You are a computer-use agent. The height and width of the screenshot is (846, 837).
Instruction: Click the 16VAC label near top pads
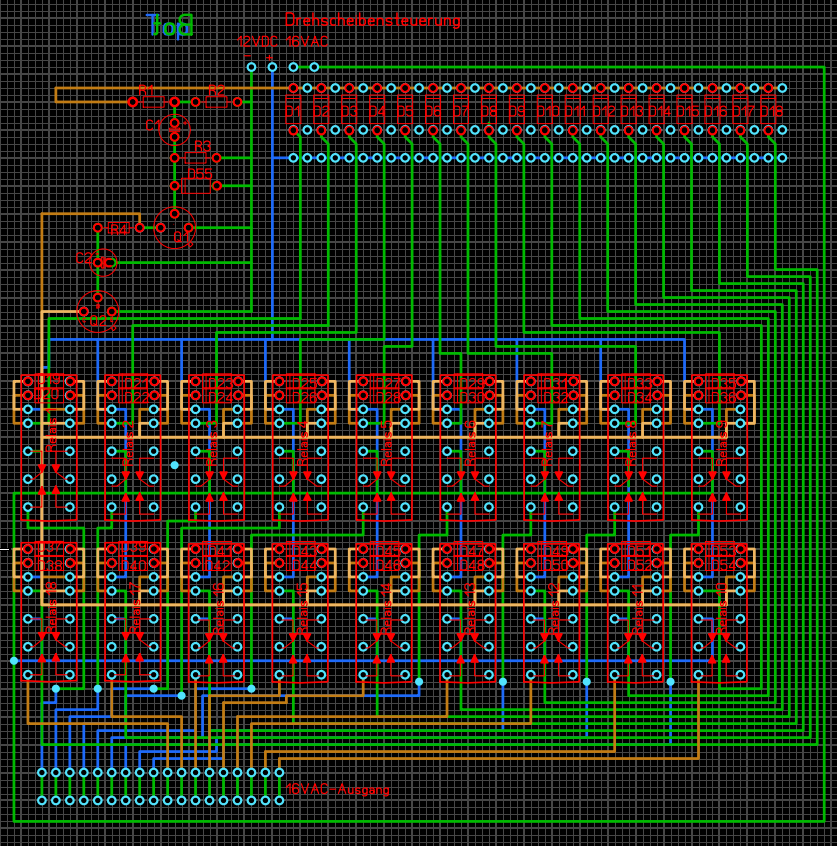point(307,42)
